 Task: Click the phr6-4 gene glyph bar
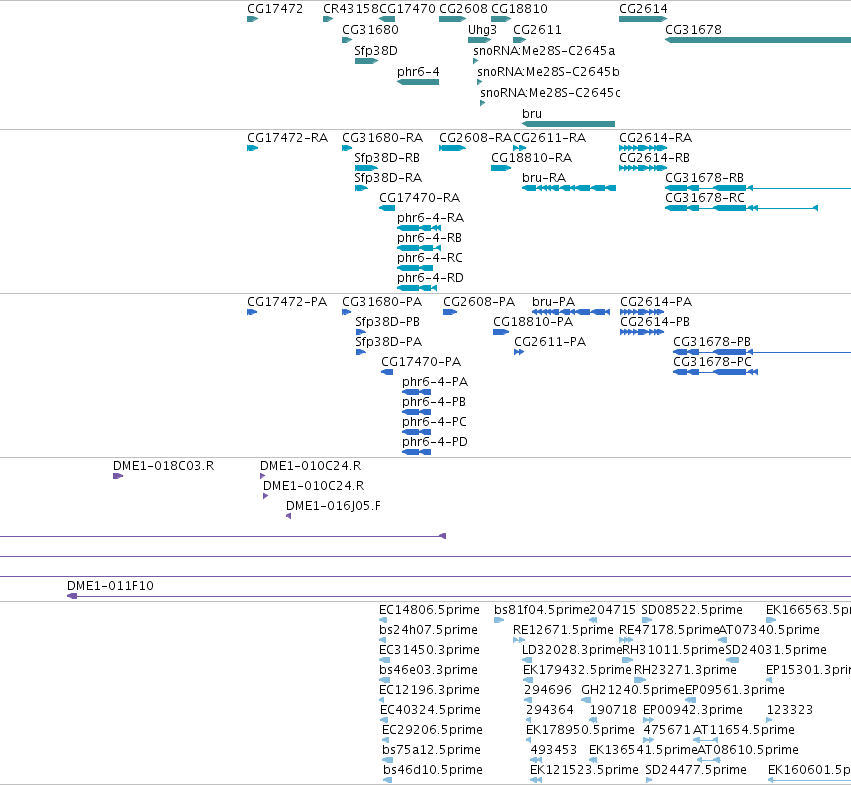pyautogui.click(x=418, y=82)
